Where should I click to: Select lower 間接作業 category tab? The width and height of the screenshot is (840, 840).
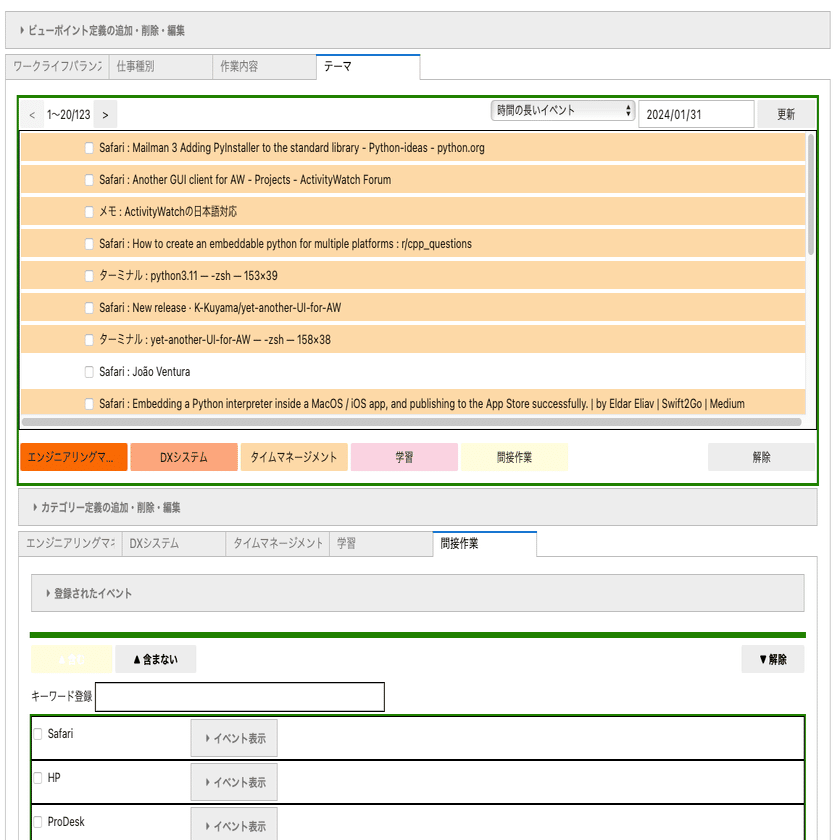pos(485,544)
